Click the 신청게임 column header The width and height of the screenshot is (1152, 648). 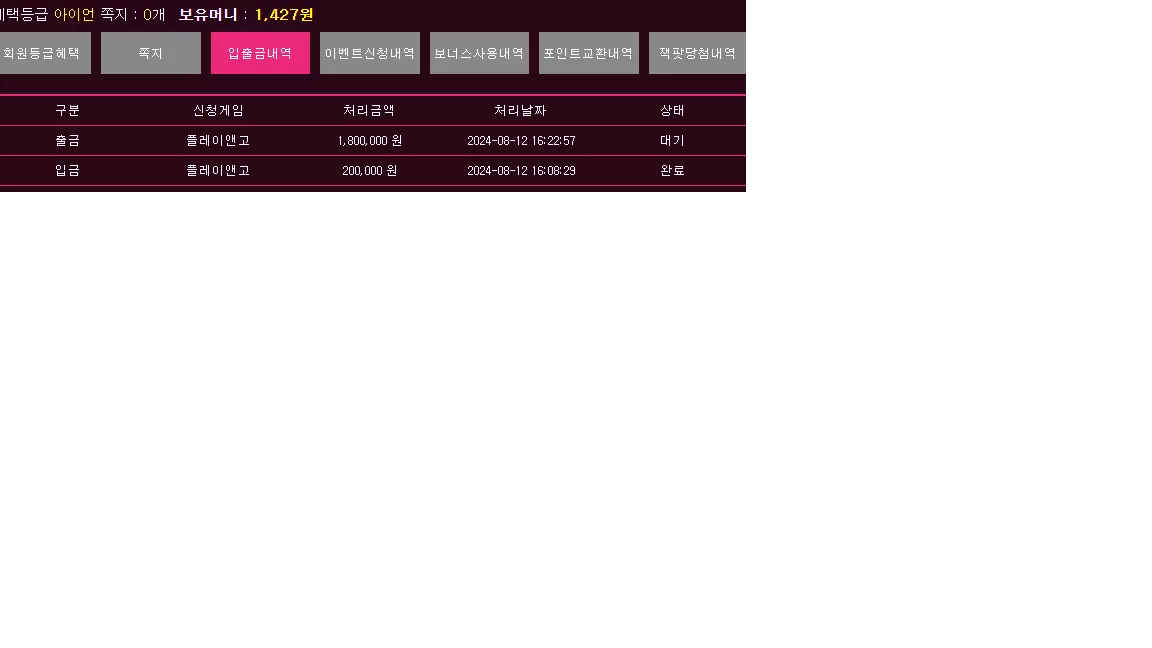pyautogui.click(x=218, y=110)
